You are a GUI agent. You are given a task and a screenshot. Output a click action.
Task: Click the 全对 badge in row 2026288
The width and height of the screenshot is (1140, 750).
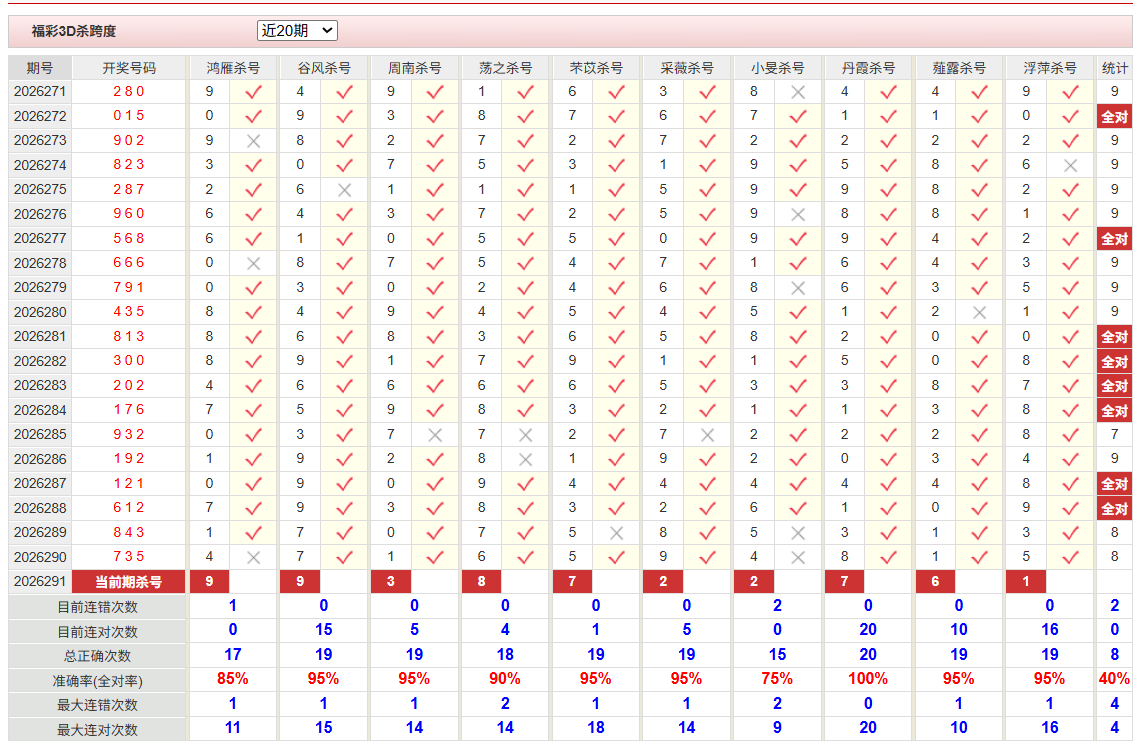tap(1115, 508)
